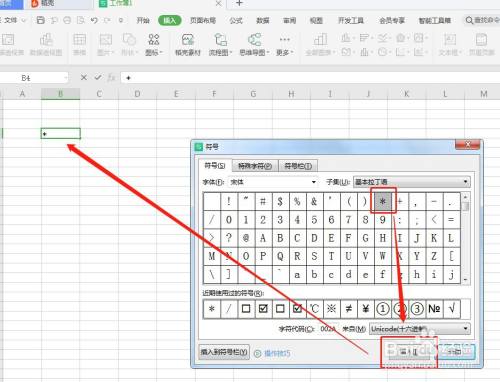Click the 更多 three-dots ribbon item

coord(284,44)
